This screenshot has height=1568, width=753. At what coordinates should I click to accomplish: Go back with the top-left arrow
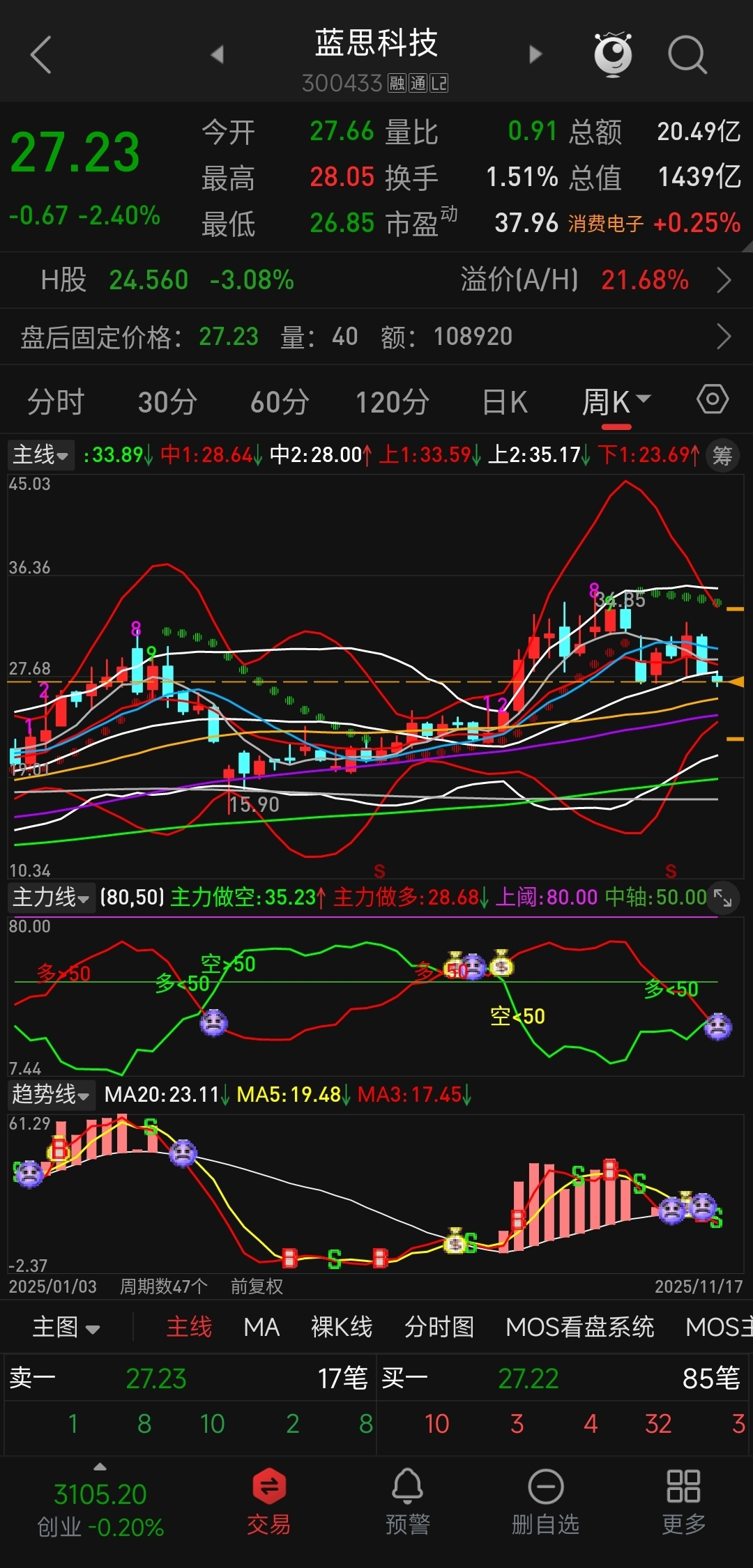tap(41, 54)
